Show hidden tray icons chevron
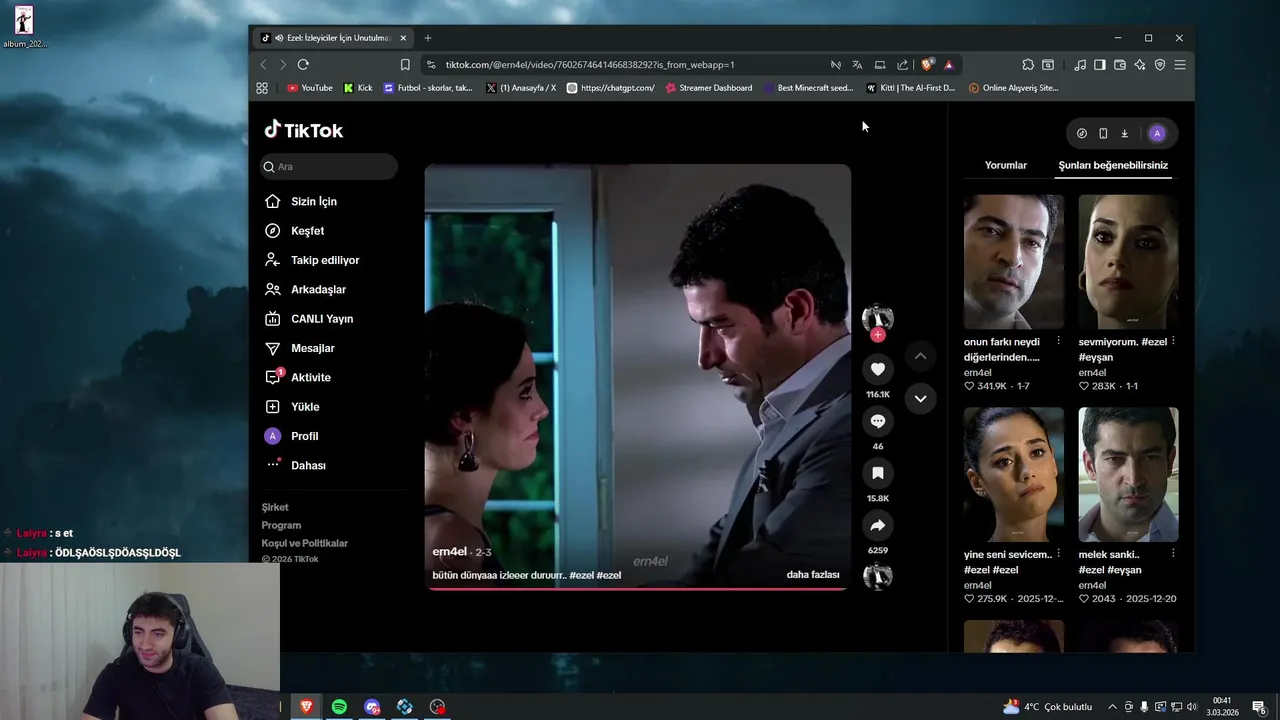 pyautogui.click(x=1112, y=707)
